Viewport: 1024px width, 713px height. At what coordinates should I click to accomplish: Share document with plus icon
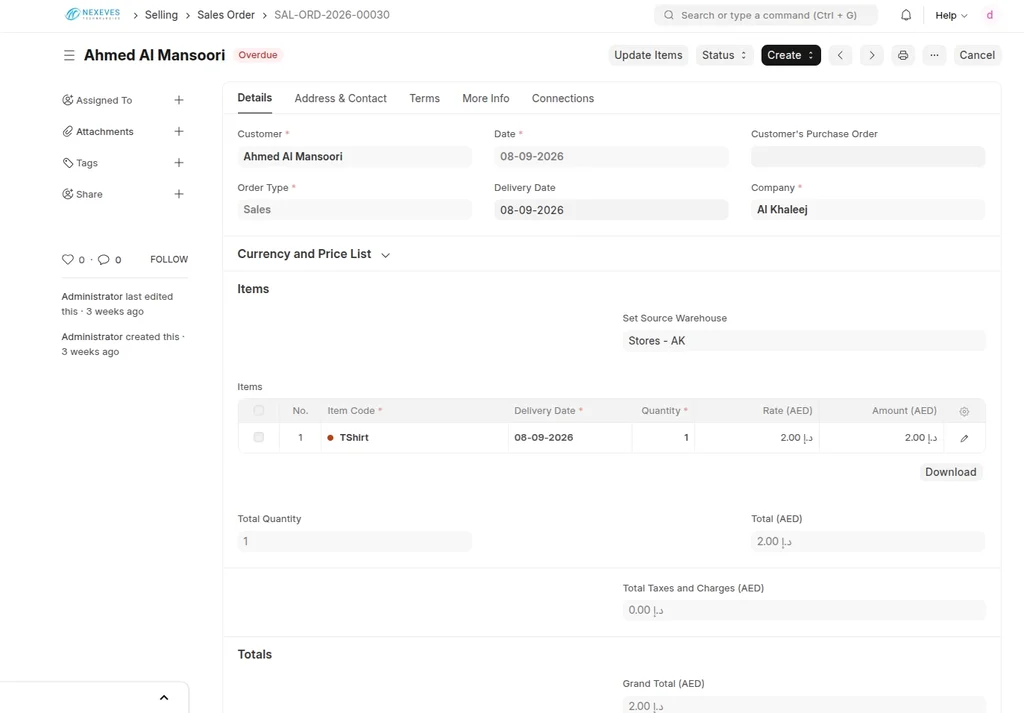coord(179,194)
